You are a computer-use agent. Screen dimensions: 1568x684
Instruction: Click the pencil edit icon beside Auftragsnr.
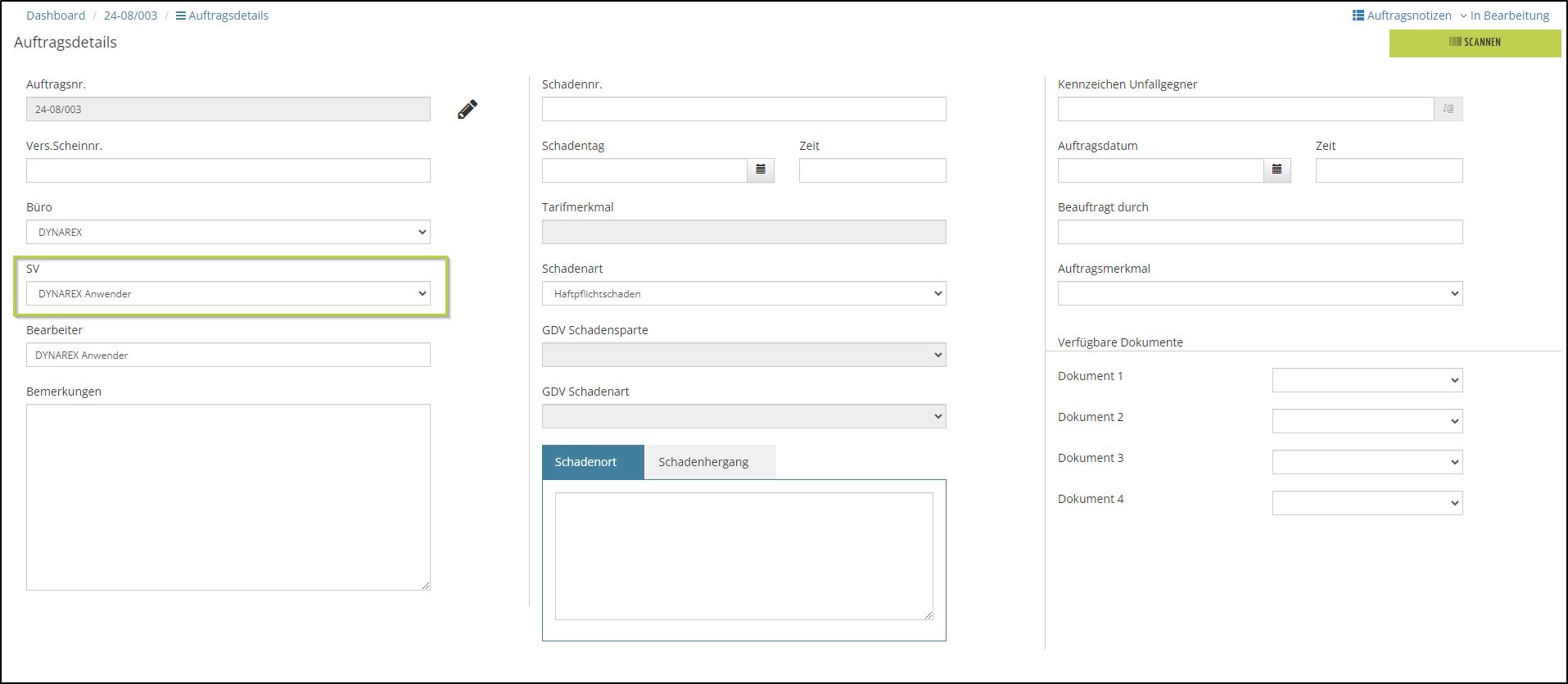click(x=468, y=109)
